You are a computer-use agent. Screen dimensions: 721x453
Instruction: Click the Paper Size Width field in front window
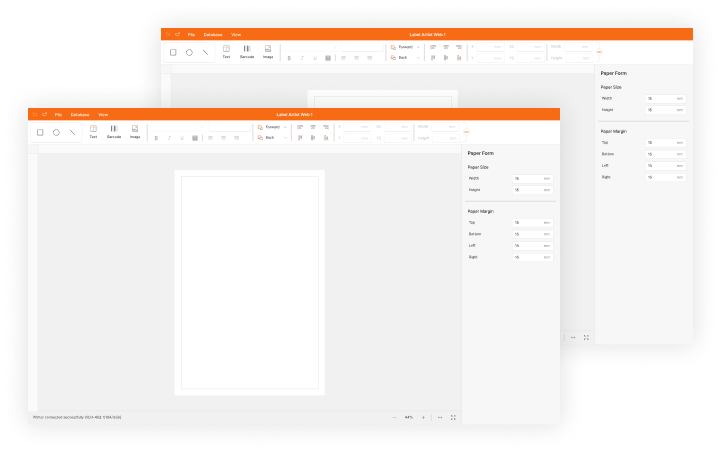coord(532,178)
